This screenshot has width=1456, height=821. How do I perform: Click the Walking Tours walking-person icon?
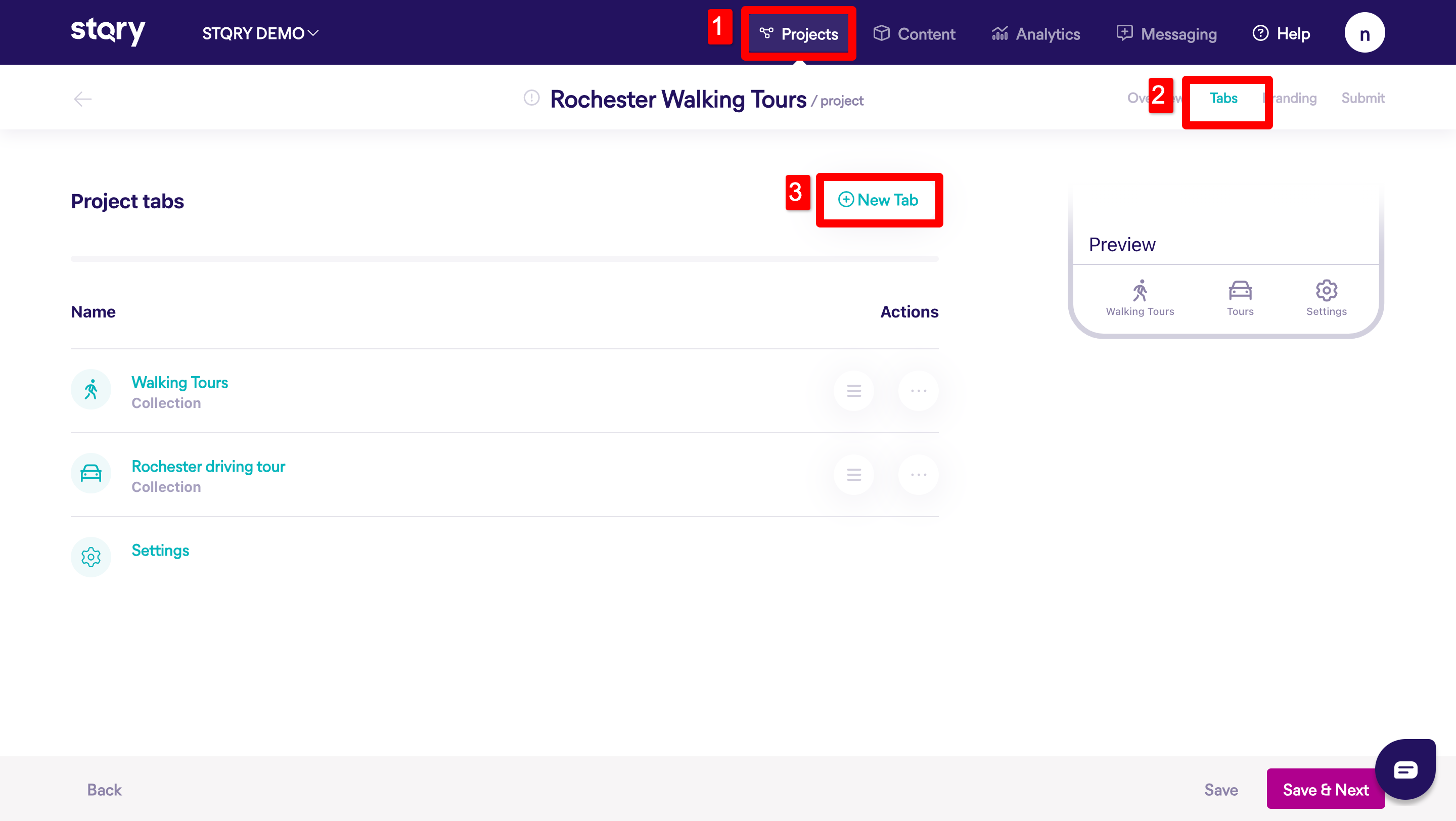(x=91, y=389)
